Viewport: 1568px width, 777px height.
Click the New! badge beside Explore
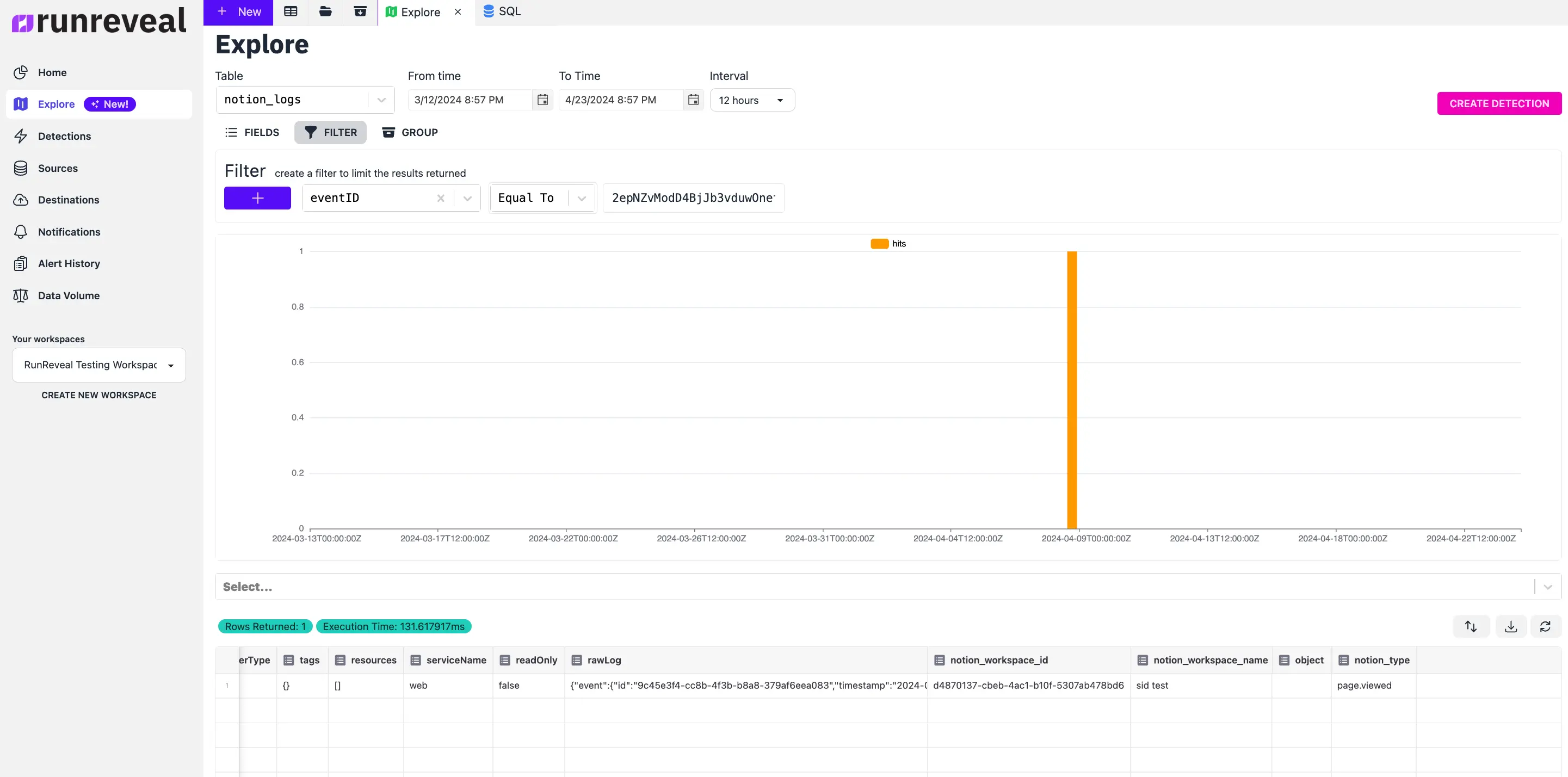[x=110, y=104]
